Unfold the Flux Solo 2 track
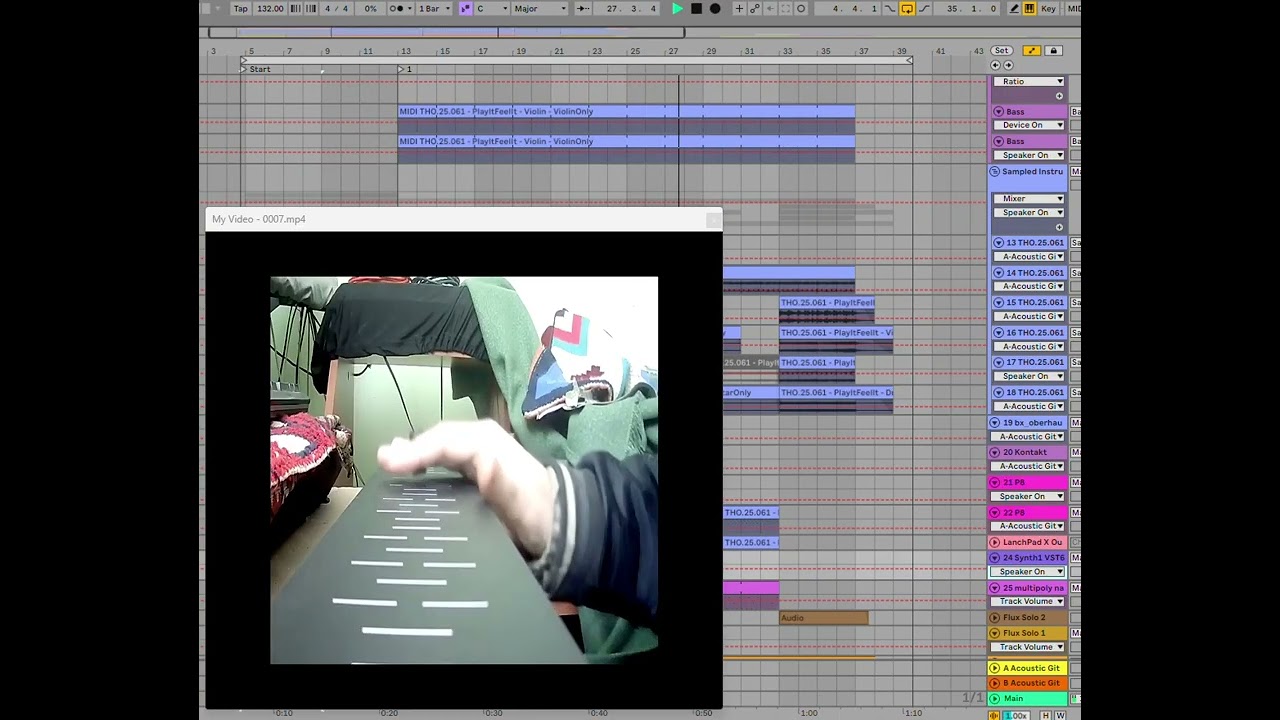The image size is (1280, 720). [995, 618]
